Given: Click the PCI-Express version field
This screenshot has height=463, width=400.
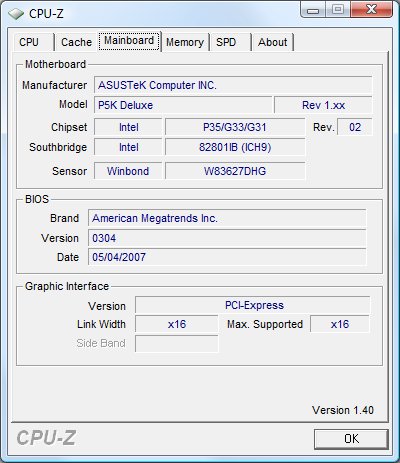Looking at the screenshot, I should [x=252, y=305].
